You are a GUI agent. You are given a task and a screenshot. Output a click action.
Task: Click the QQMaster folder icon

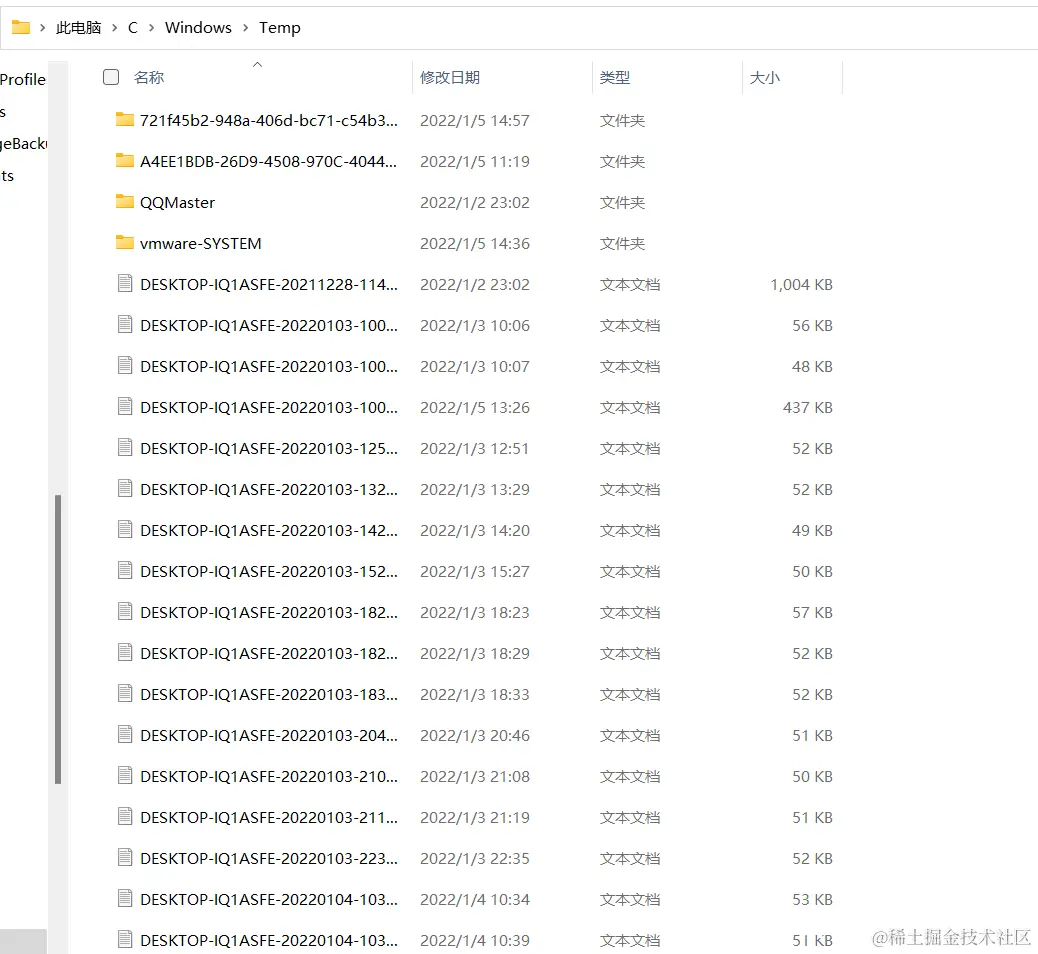(124, 202)
